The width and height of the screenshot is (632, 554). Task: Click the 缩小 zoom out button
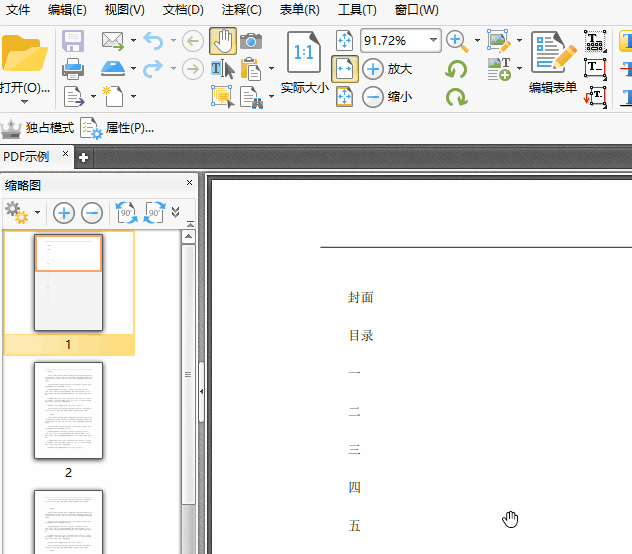click(387, 97)
